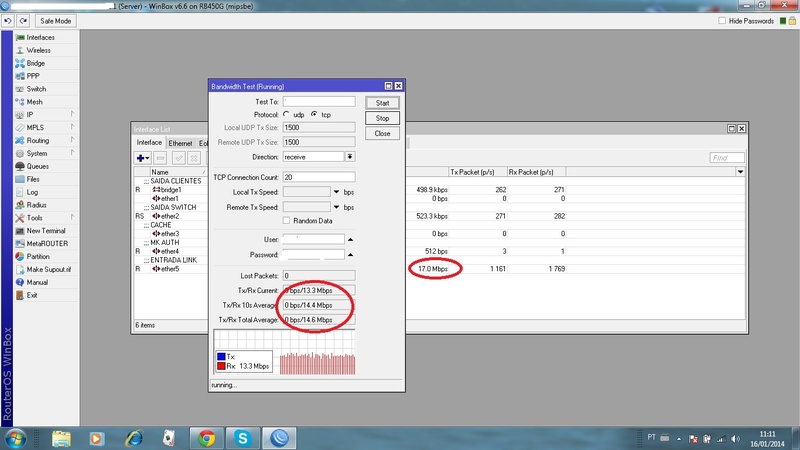This screenshot has height=450, width=800.
Task: Expand the Local Tx Speed arrow
Action: (x=336, y=192)
